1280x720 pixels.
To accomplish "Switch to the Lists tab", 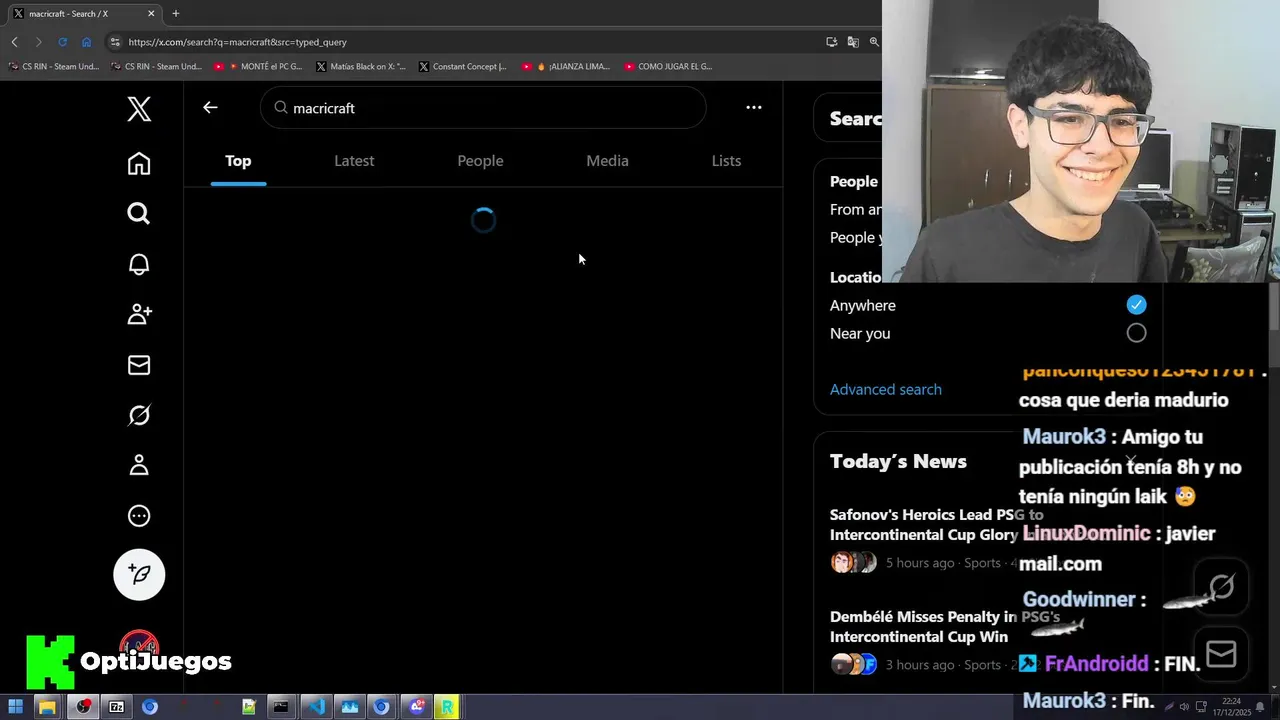I will 726,161.
